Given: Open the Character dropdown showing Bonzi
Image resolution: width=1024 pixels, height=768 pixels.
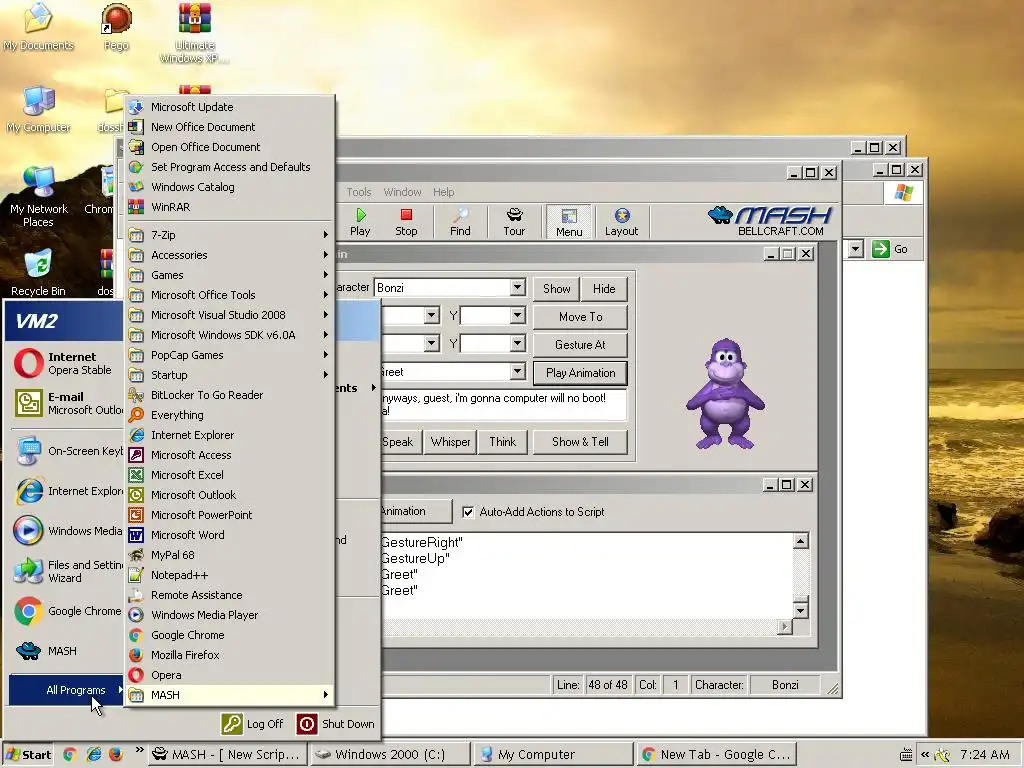Looking at the screenshot, I should 517,288.
